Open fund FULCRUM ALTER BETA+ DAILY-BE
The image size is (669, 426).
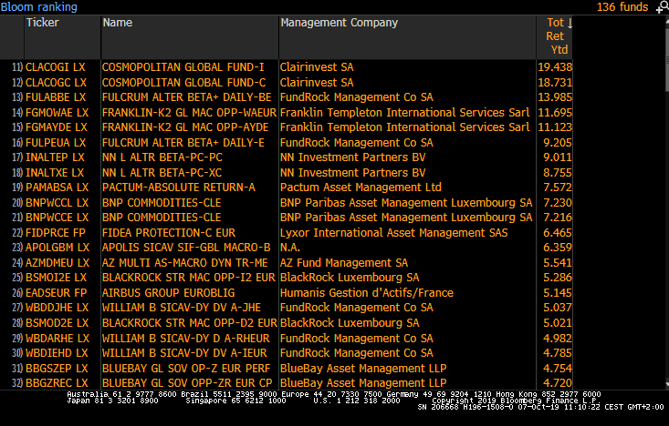186,97
